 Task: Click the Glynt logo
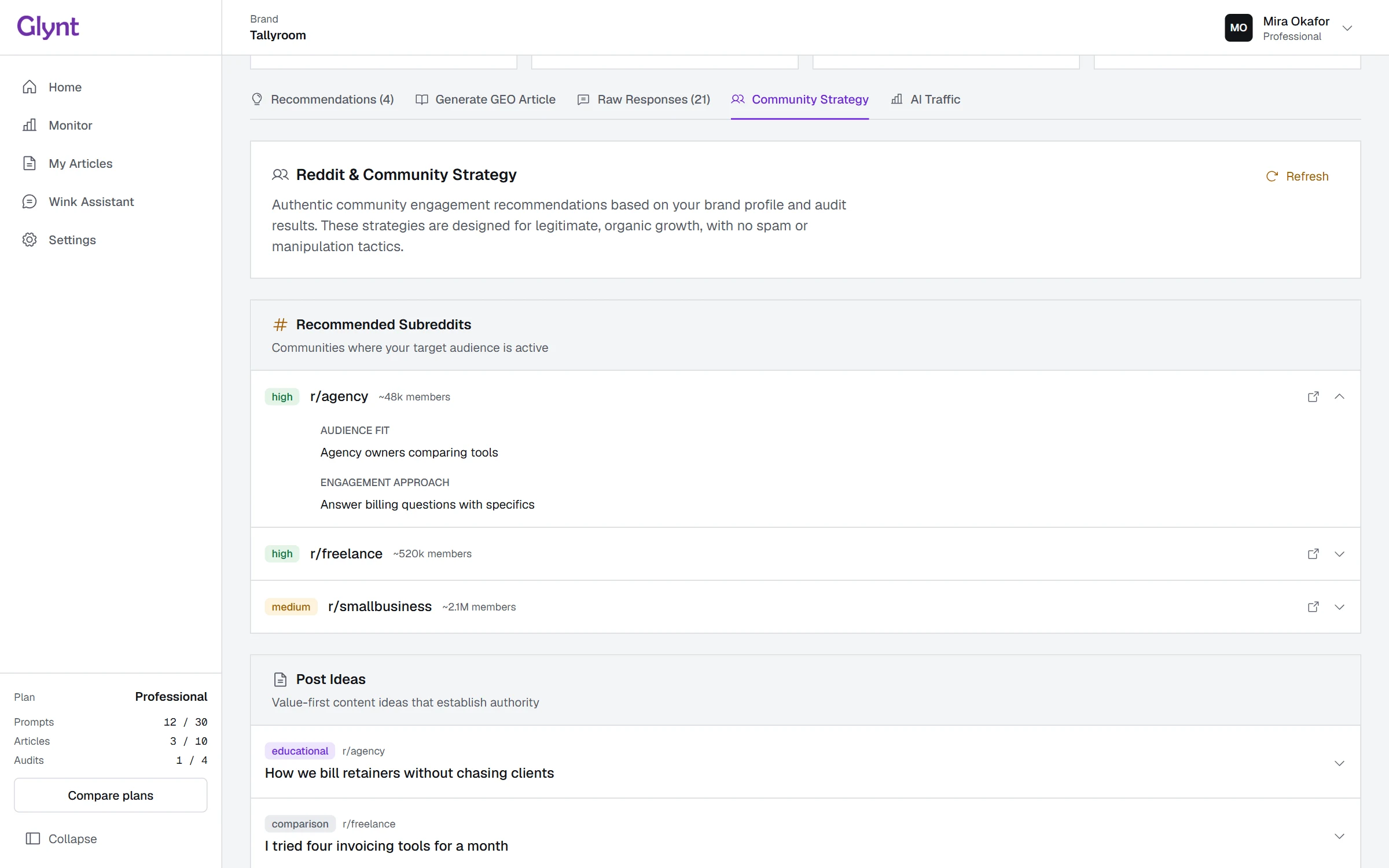pyautogui.click(x=47, y=27)
